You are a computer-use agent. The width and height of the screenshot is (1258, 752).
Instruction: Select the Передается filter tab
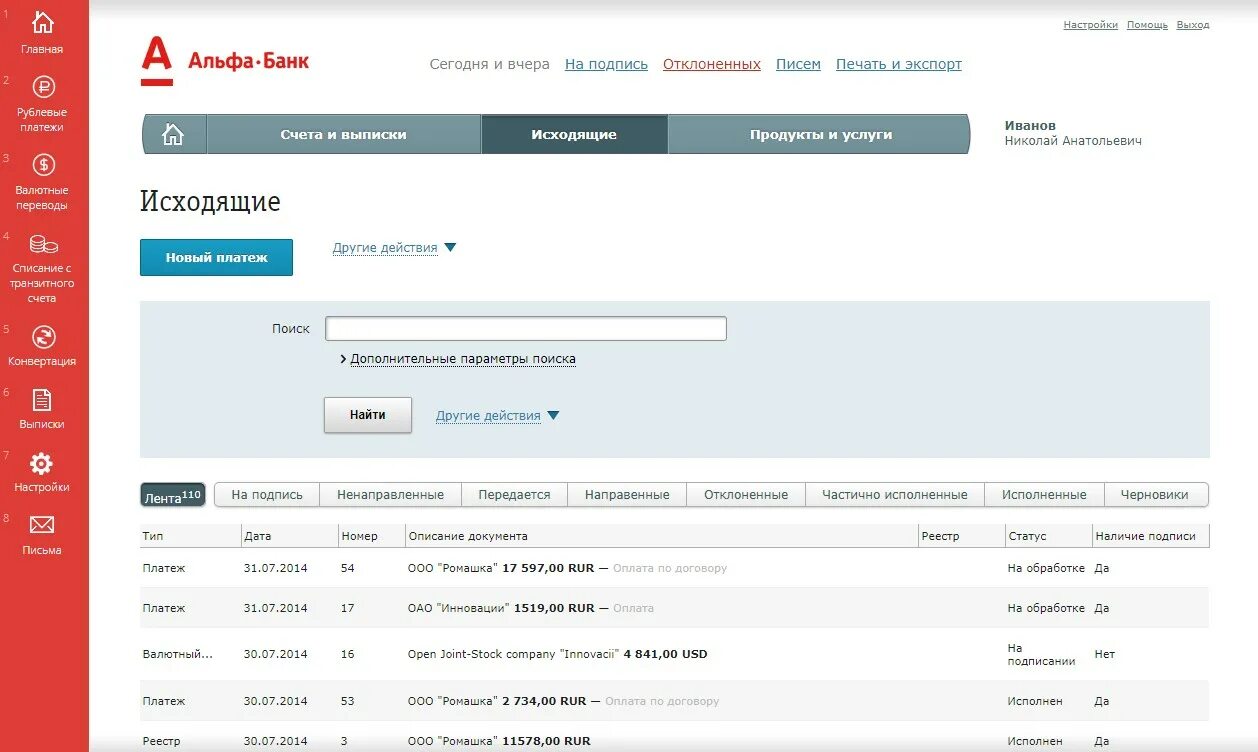click(x=514, y=495)
